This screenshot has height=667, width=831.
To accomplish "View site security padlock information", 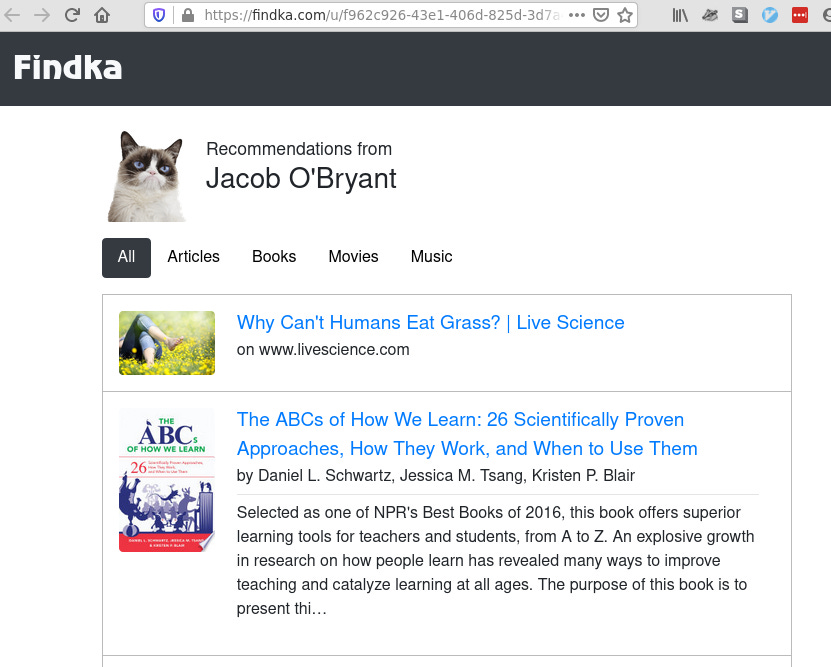I will tap(187, 15).
